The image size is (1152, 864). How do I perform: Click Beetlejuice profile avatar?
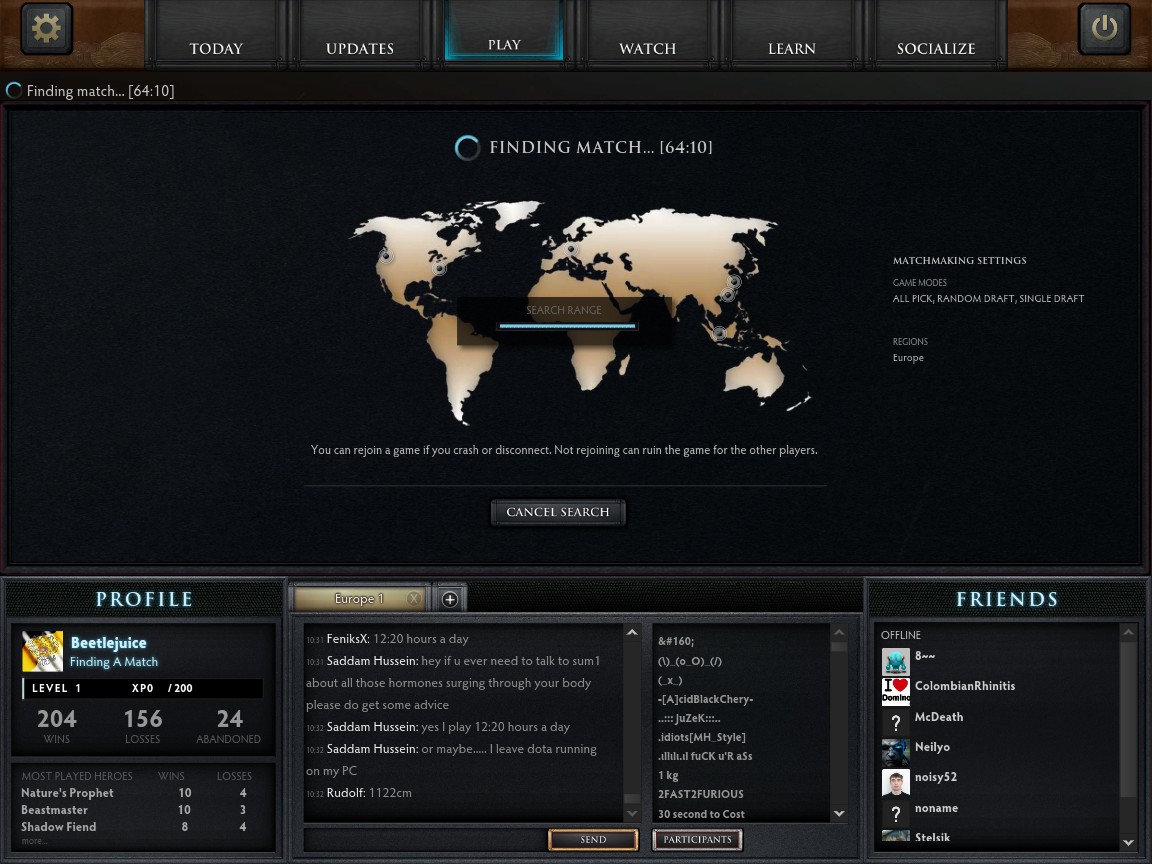coord(43,651)
